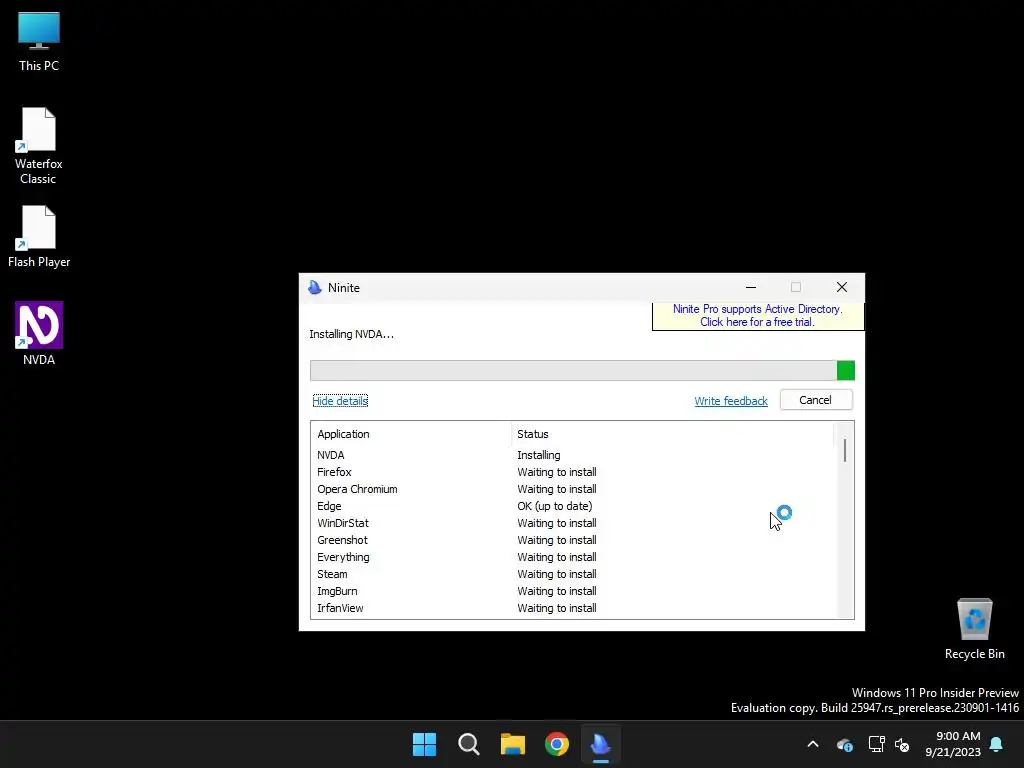Select the NVDA row in list
This screenshot has width=1024, height=768.
tap(573, 455)
